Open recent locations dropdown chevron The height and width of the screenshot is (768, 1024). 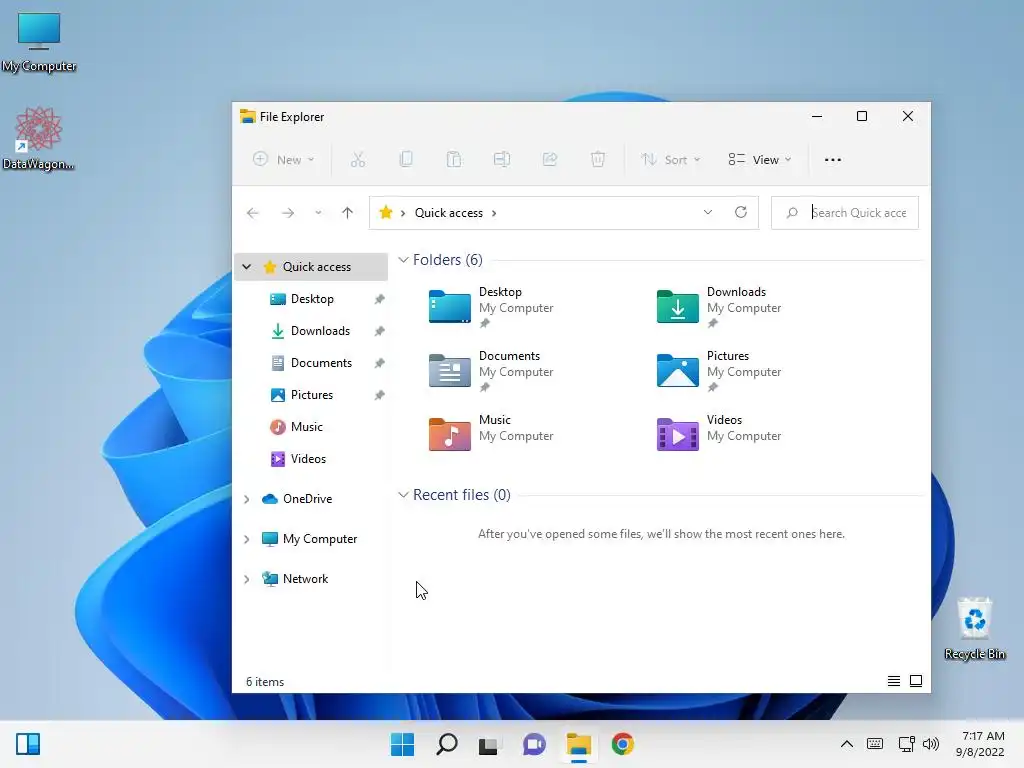coord(318,213)
